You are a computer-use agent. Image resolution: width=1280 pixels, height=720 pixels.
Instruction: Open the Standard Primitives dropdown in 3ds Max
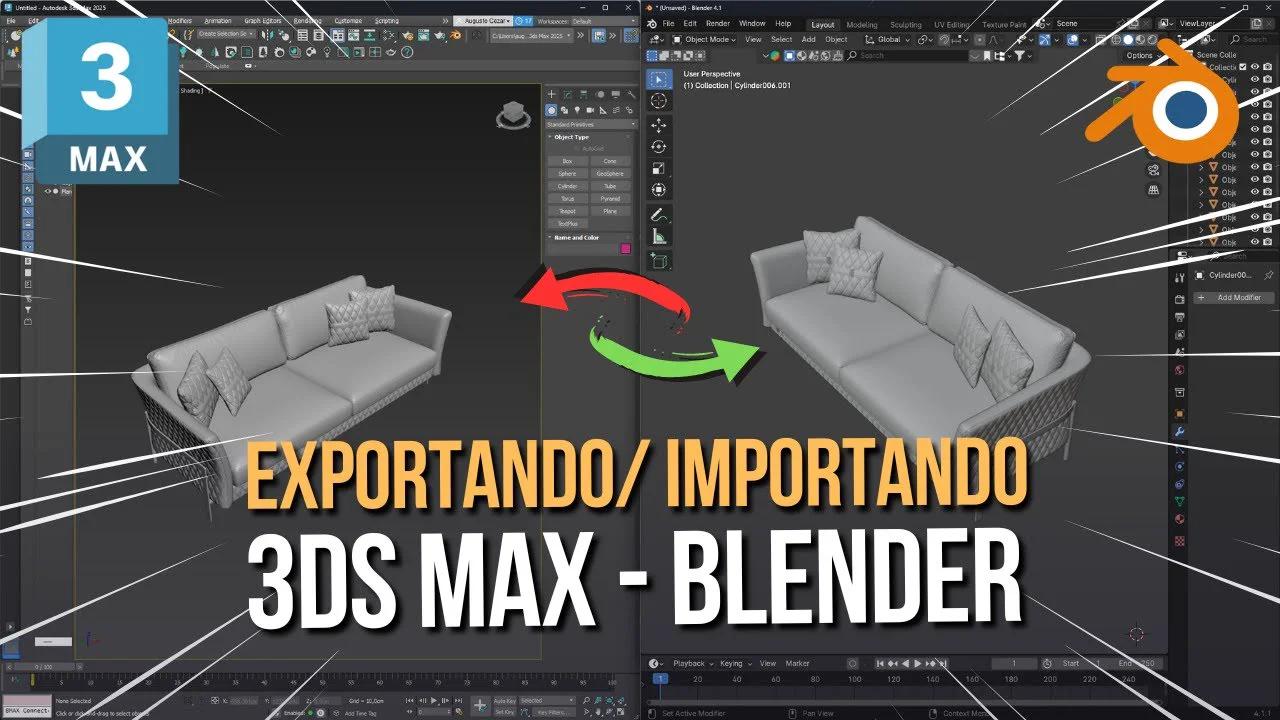(x=590, y=125)
